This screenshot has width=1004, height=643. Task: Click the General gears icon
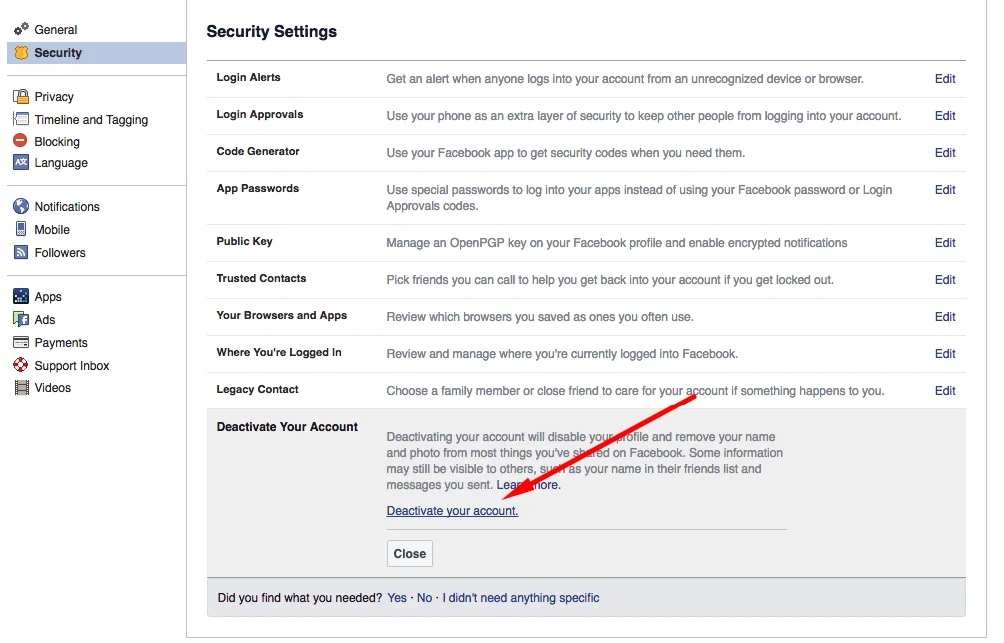click(21, 30)
